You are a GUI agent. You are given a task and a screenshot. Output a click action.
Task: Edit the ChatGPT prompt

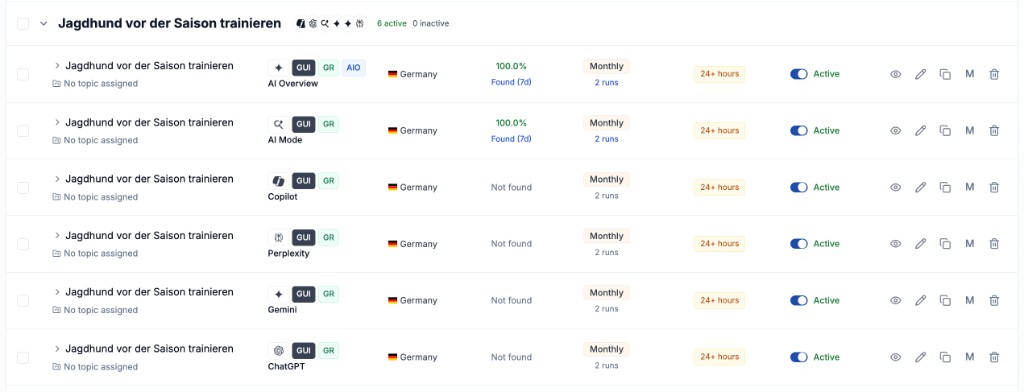(920, 357)
